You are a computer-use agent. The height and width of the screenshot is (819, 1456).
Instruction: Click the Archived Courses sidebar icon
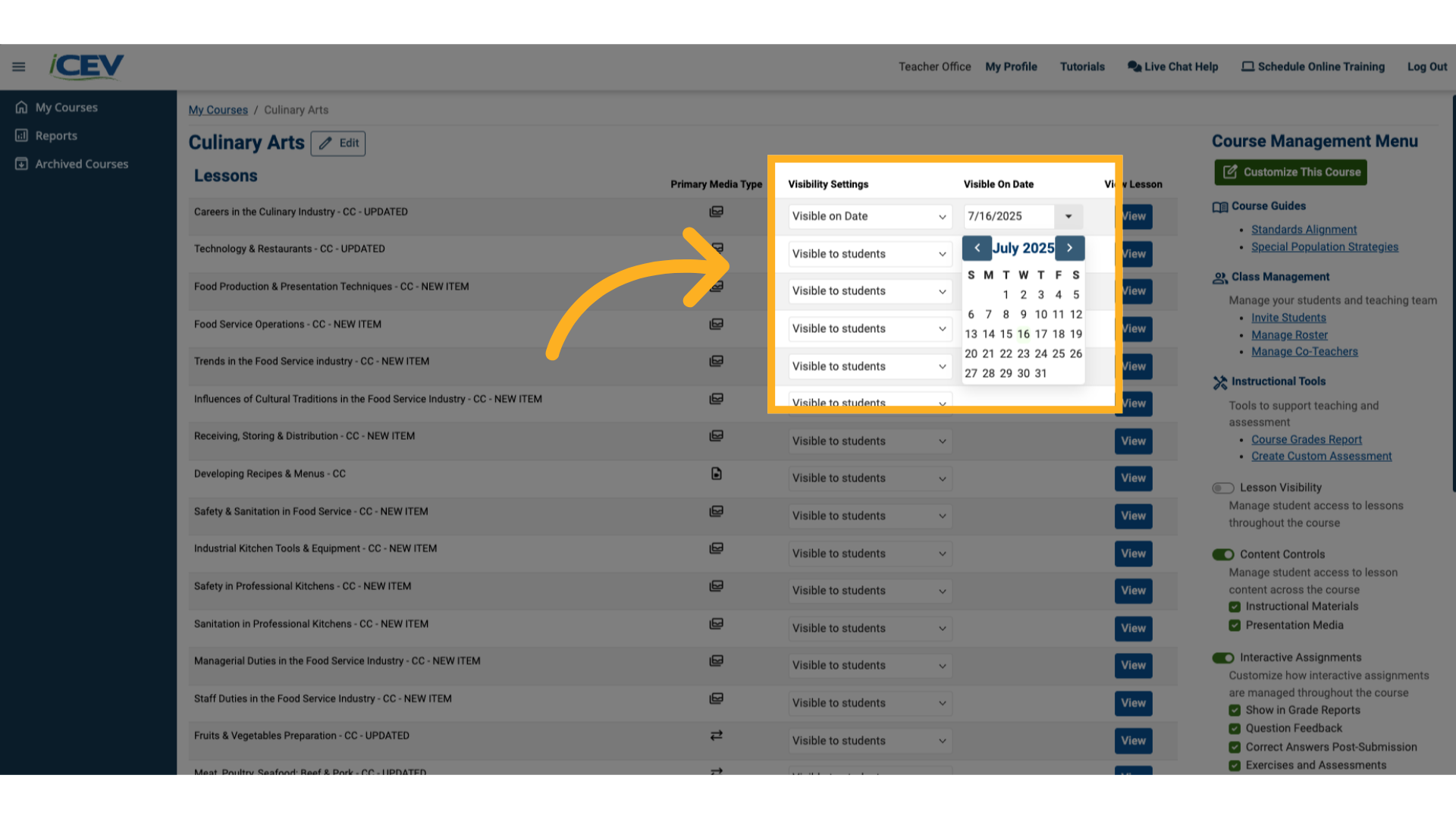(x=21, y=164)
